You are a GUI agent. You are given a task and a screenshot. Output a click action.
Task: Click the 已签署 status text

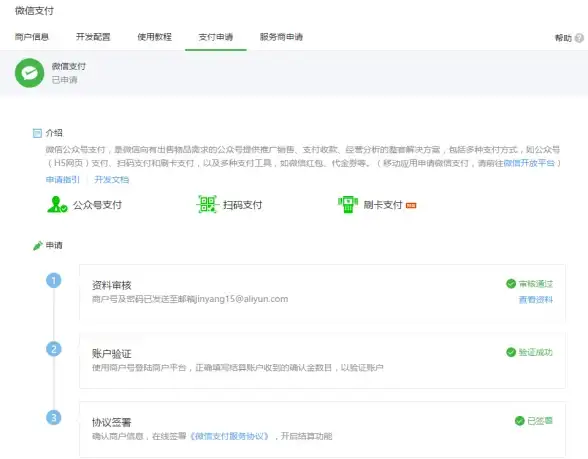(540, 421)
